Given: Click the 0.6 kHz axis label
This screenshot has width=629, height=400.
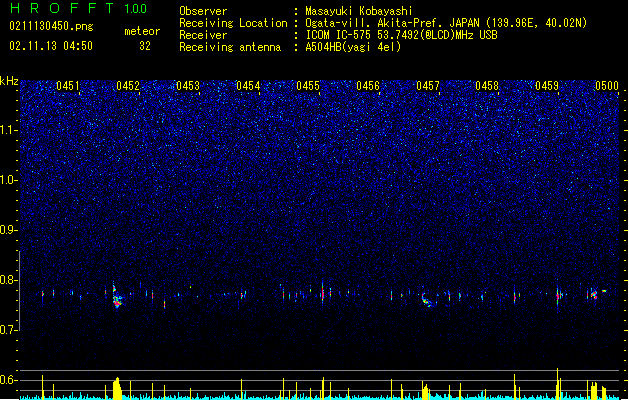Looking at the screenshot, I should [x=7, y=380].
